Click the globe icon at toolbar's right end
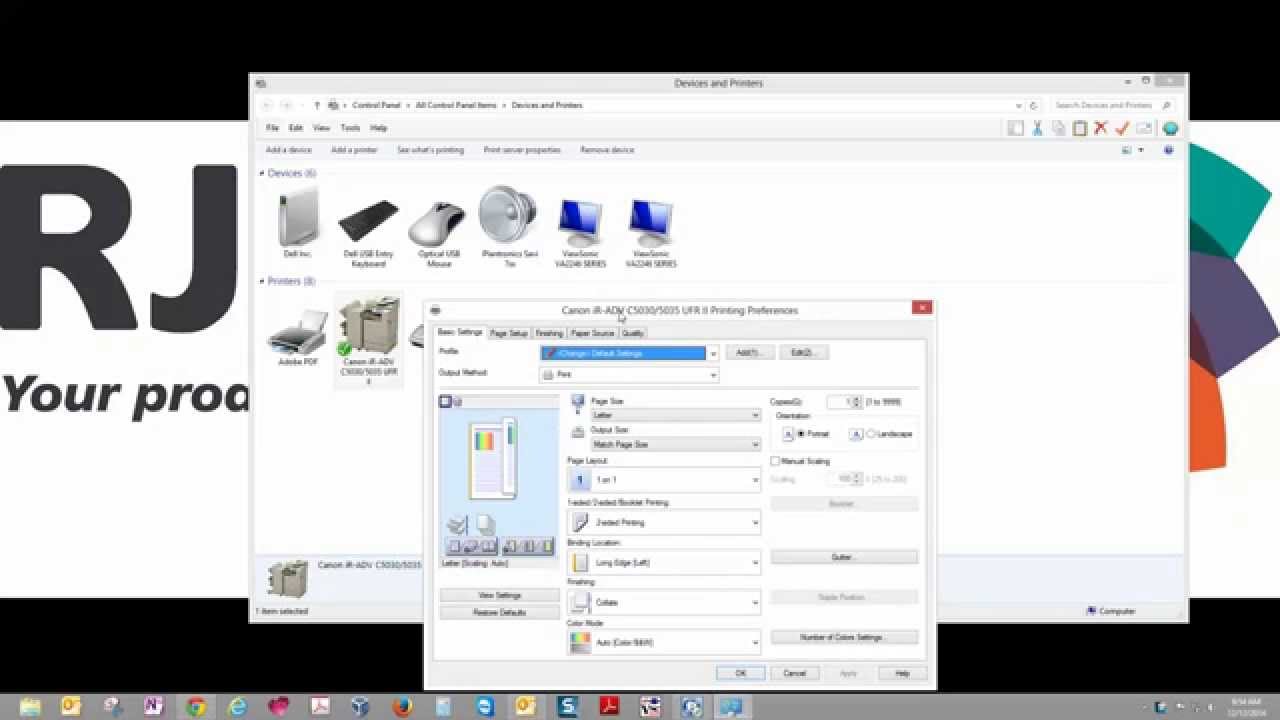Viewport: 1280px width, 720px height. point(1170,128)
